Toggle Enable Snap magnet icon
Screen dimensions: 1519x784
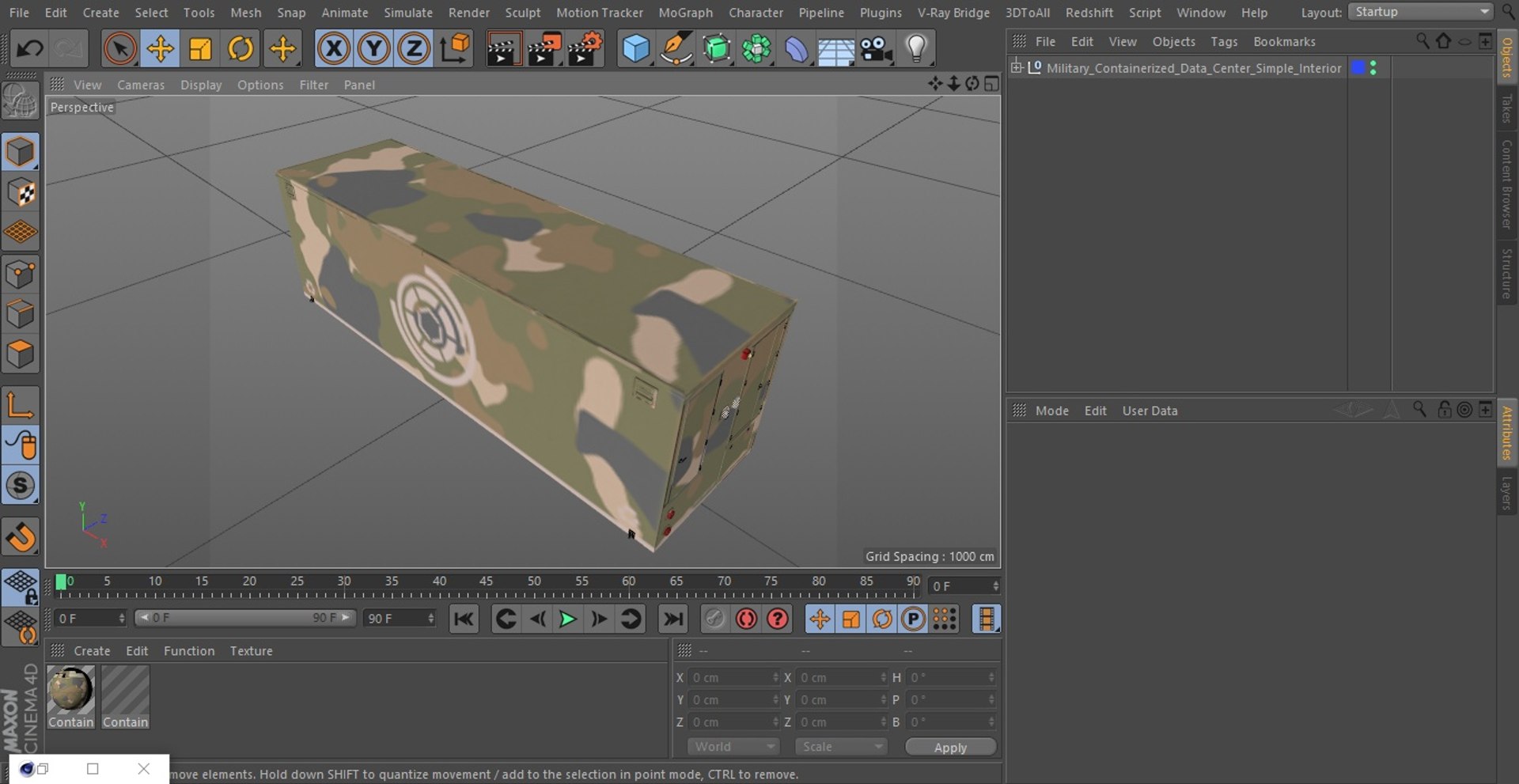click(x=21, y=537)
